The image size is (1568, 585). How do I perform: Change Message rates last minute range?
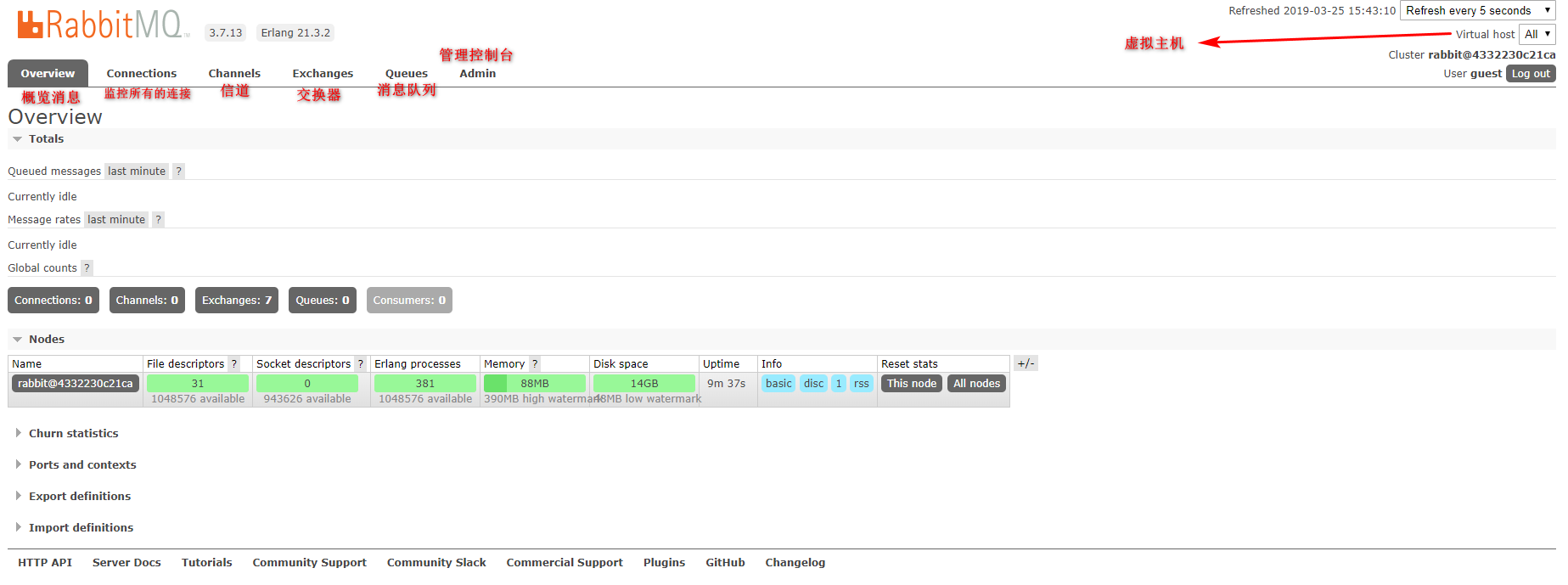click(x=116, y=220)
